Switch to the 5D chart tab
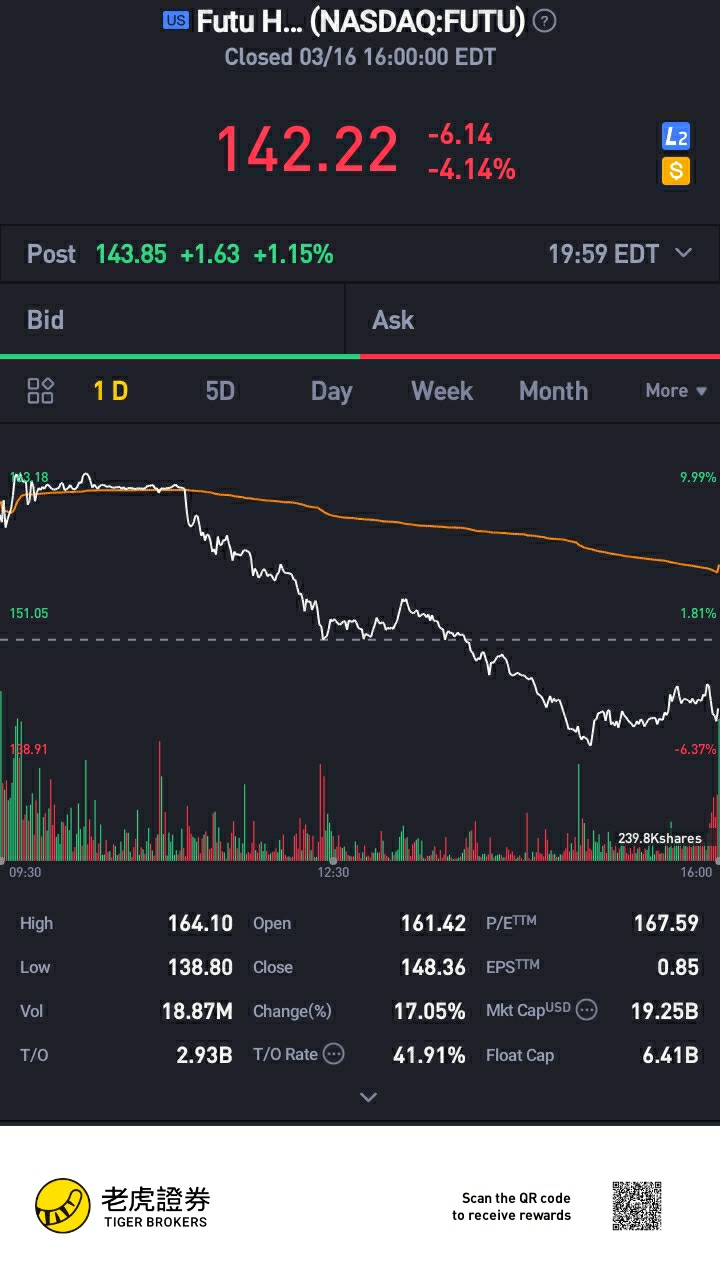720x1287 pixels. point(220,391)
